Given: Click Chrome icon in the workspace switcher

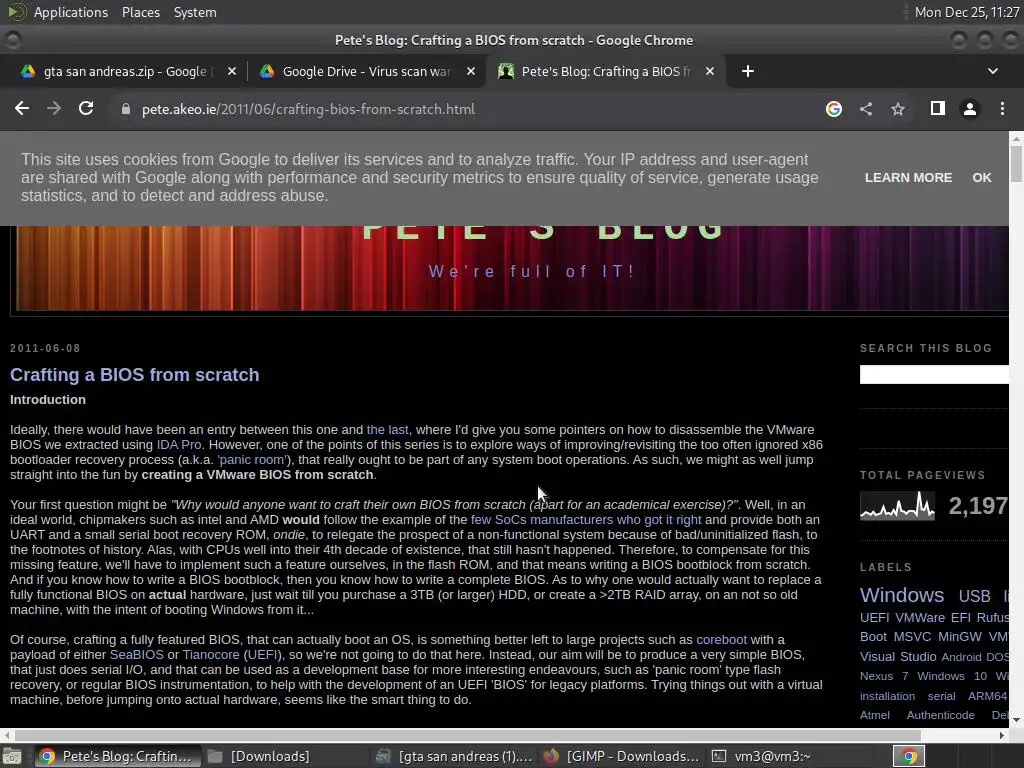Looking at the screenshot, I should coord(908,756).
